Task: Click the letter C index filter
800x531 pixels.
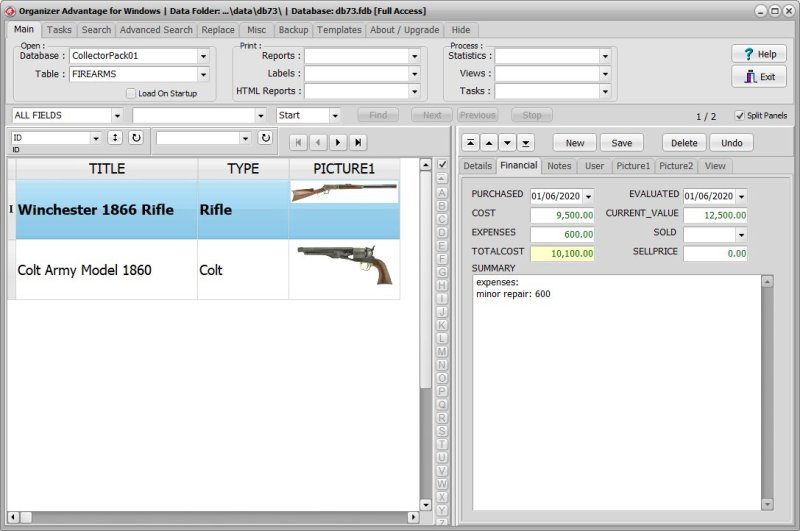Action: 442,219
